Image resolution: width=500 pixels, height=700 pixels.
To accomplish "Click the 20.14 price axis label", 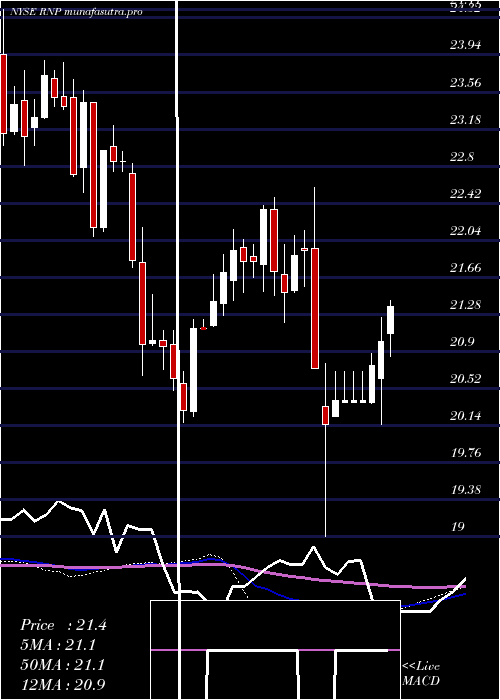I will 466,416.
